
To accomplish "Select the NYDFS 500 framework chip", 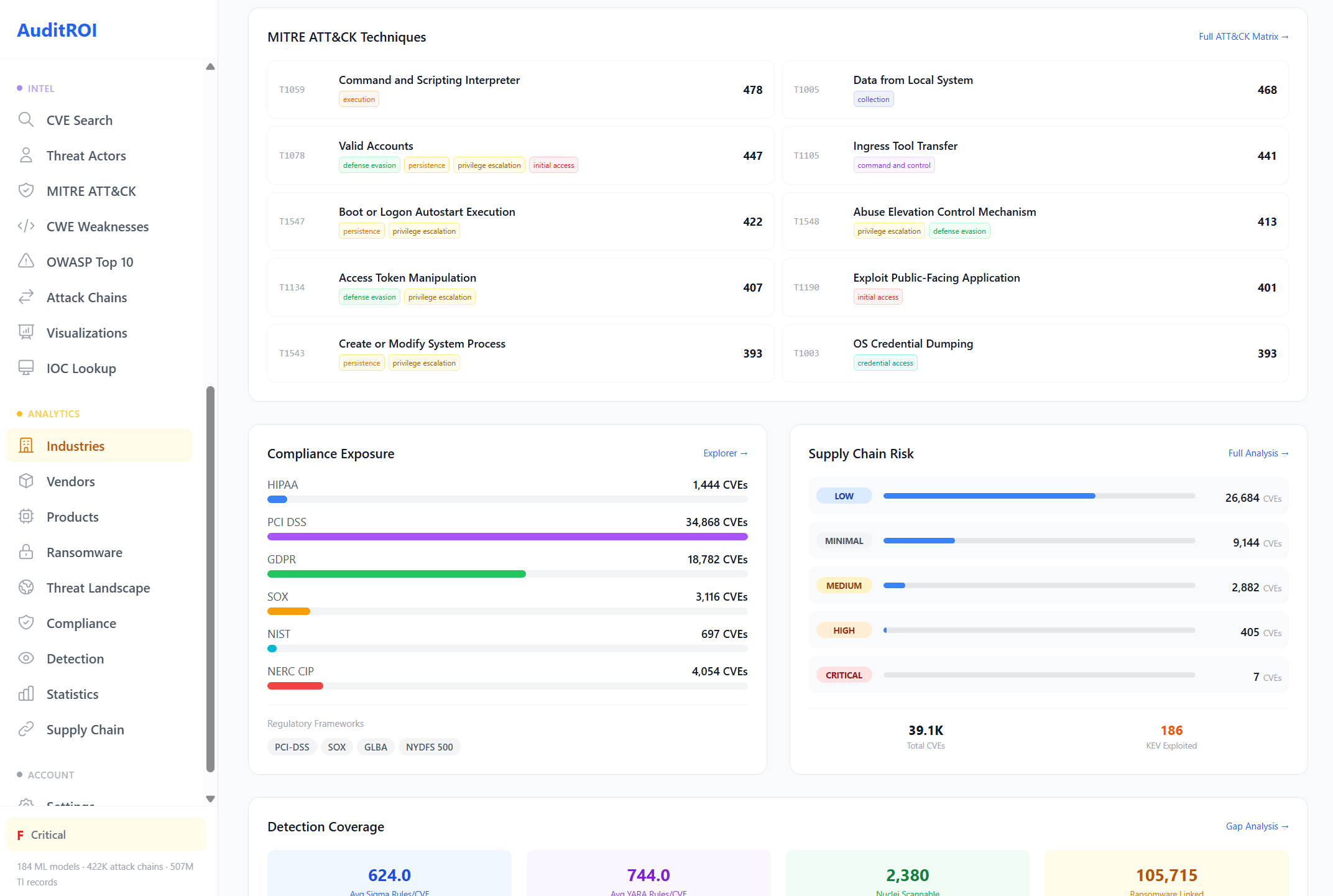I will (429, 747).
